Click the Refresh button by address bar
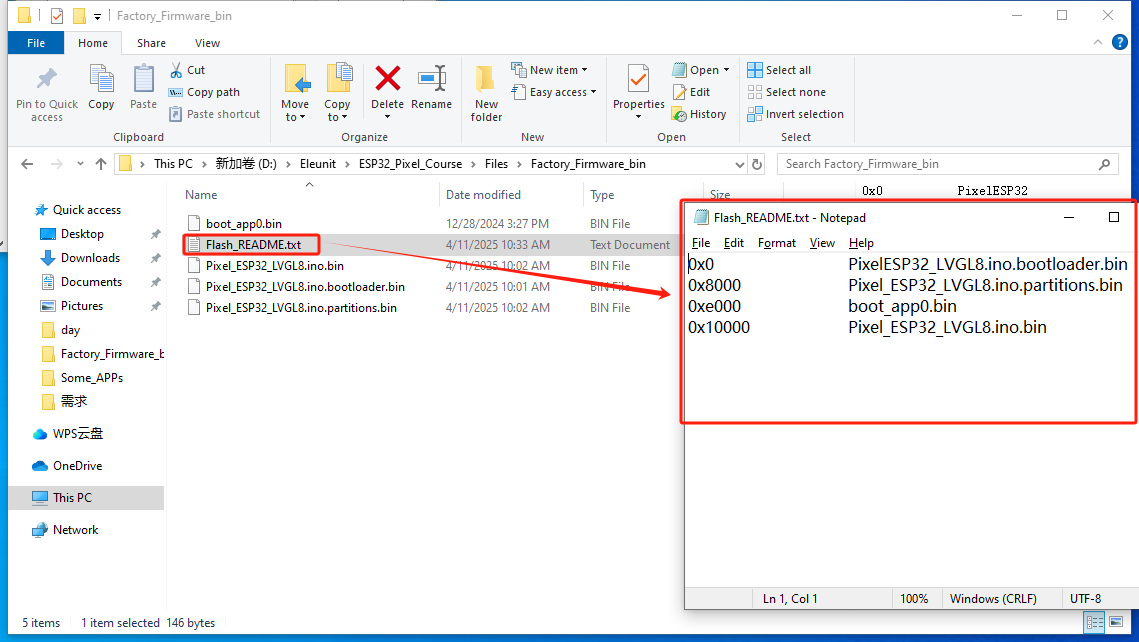Viewport: 1139px width, 642px height. click(x=757, y=164)
